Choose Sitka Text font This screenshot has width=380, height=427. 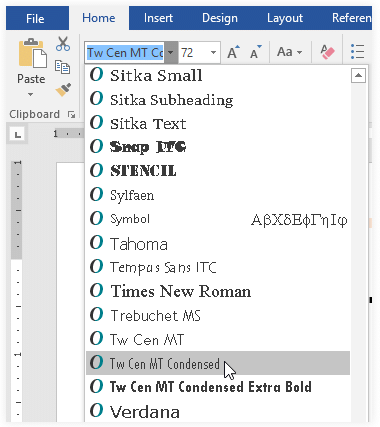click(x=218, y=123)
